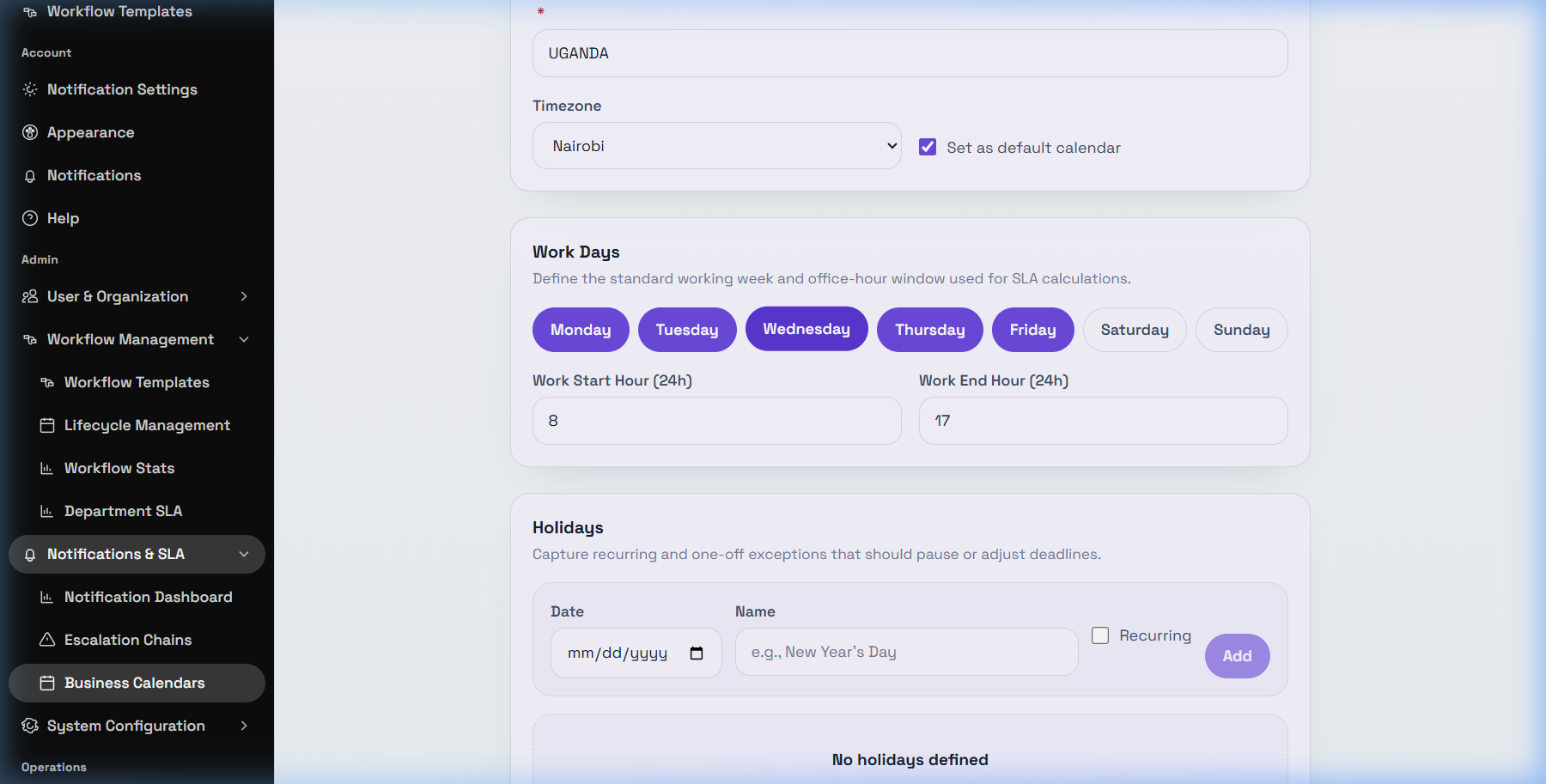Viewport: 1546px width, 784px height.
Task: Open the Timezone dropdown showing Nairobi
Action: [717, 146]
